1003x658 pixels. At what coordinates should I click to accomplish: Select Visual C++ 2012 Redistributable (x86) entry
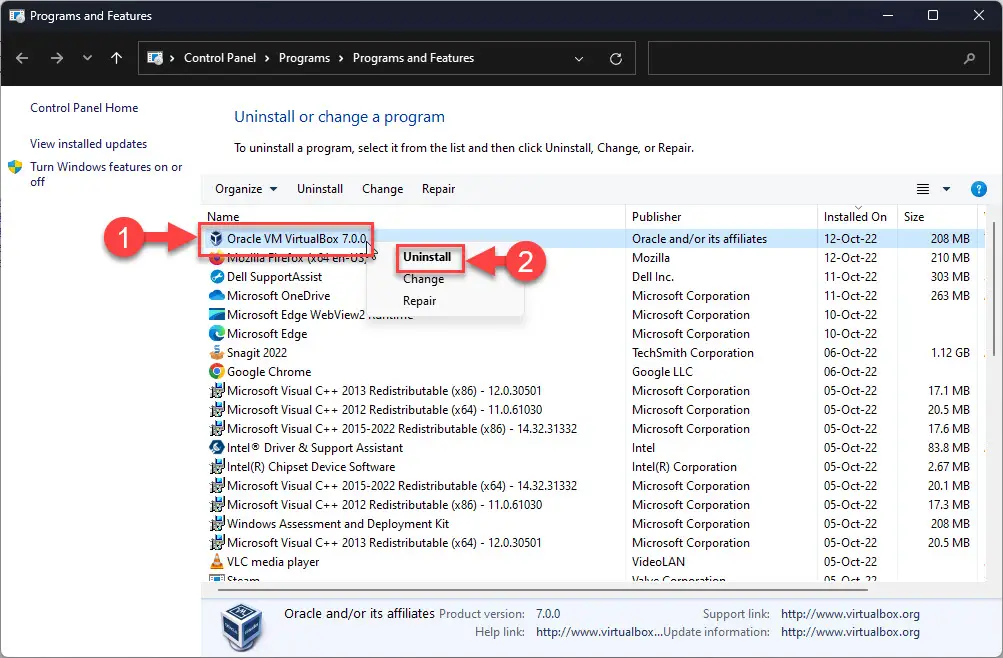click(x=384, y=505)
